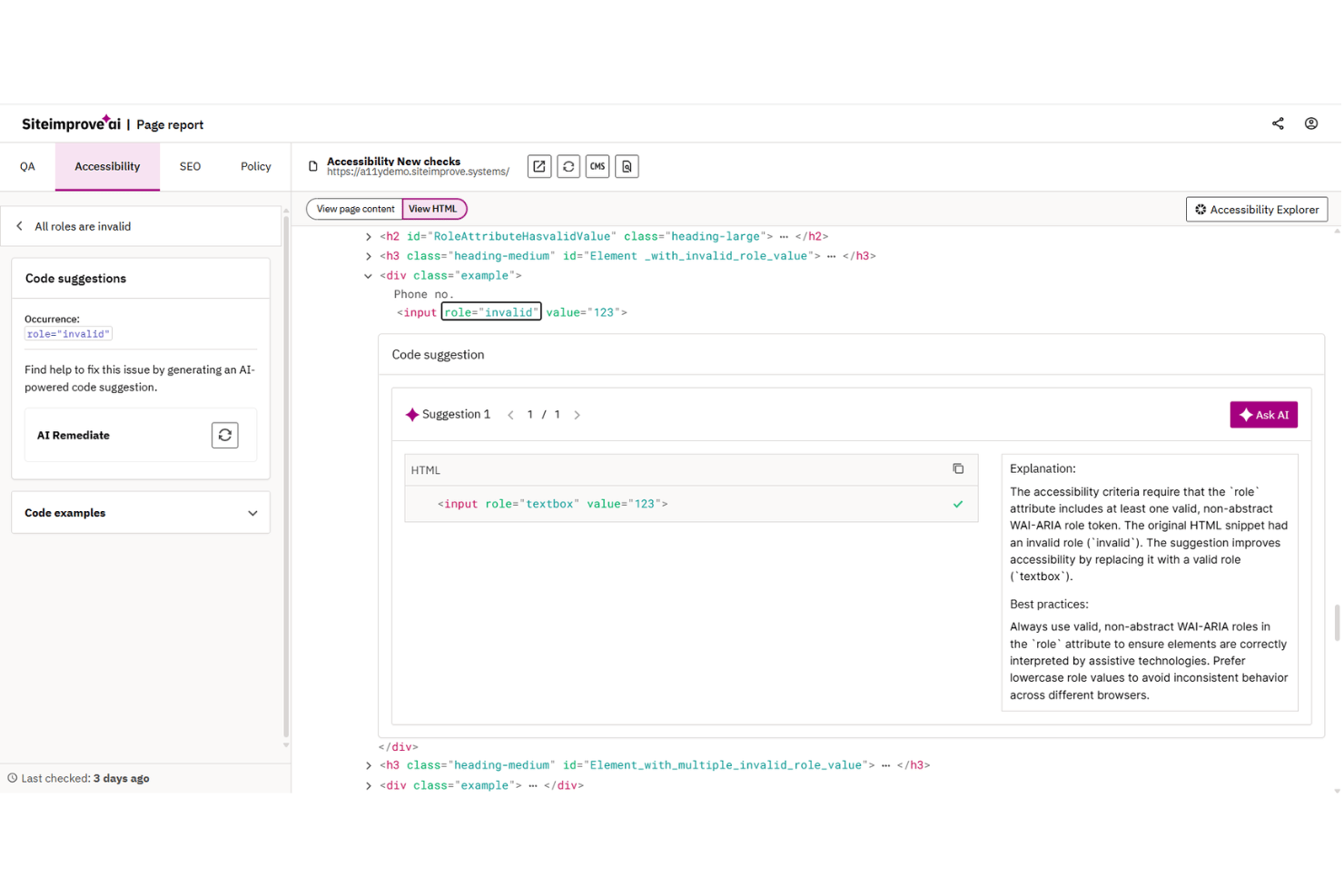Click the left panel scrollbar
Viewport: 1344px width, 896px height.
pos(286,477)
